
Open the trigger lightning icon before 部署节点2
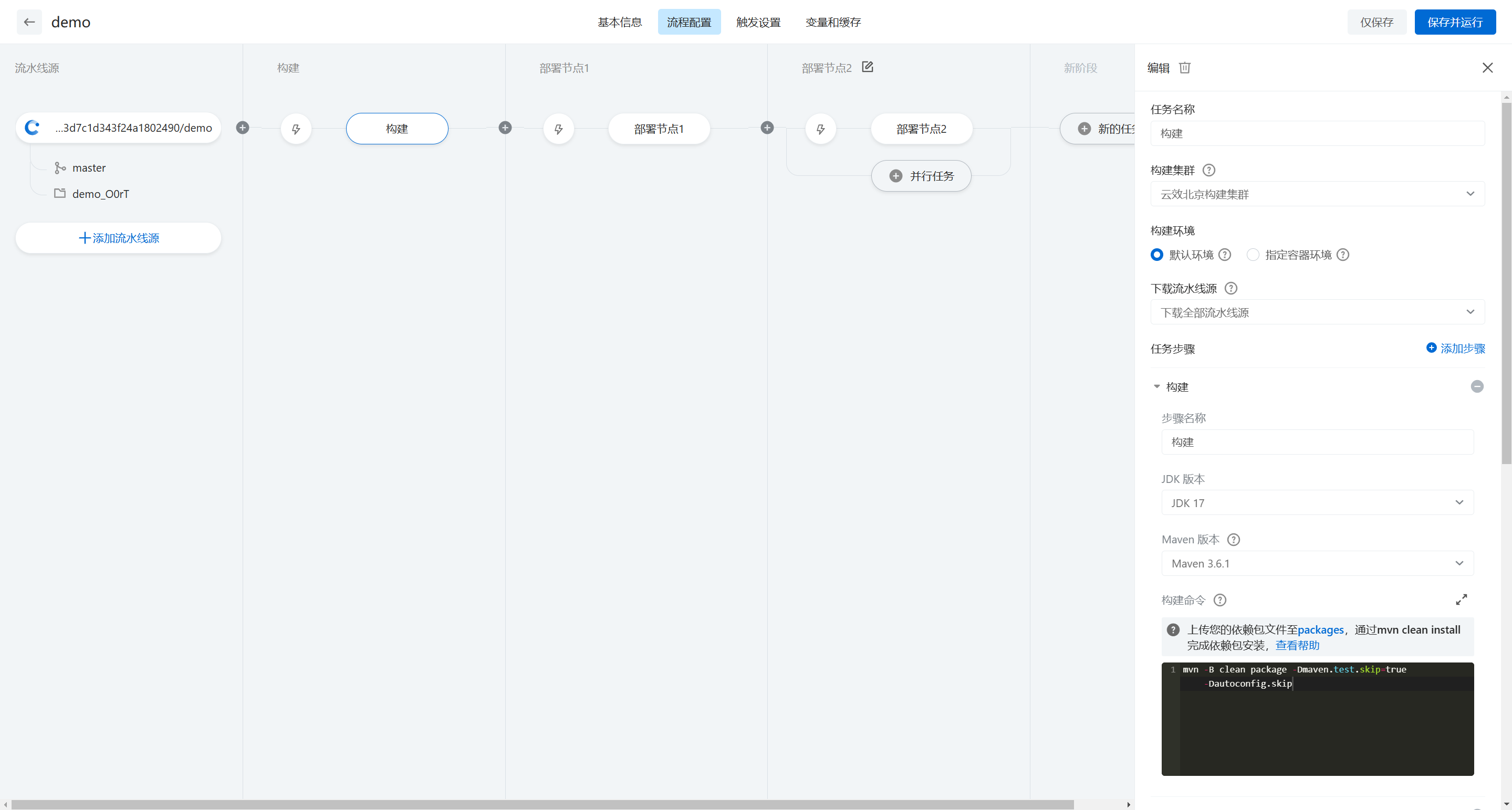click(820, 129)
